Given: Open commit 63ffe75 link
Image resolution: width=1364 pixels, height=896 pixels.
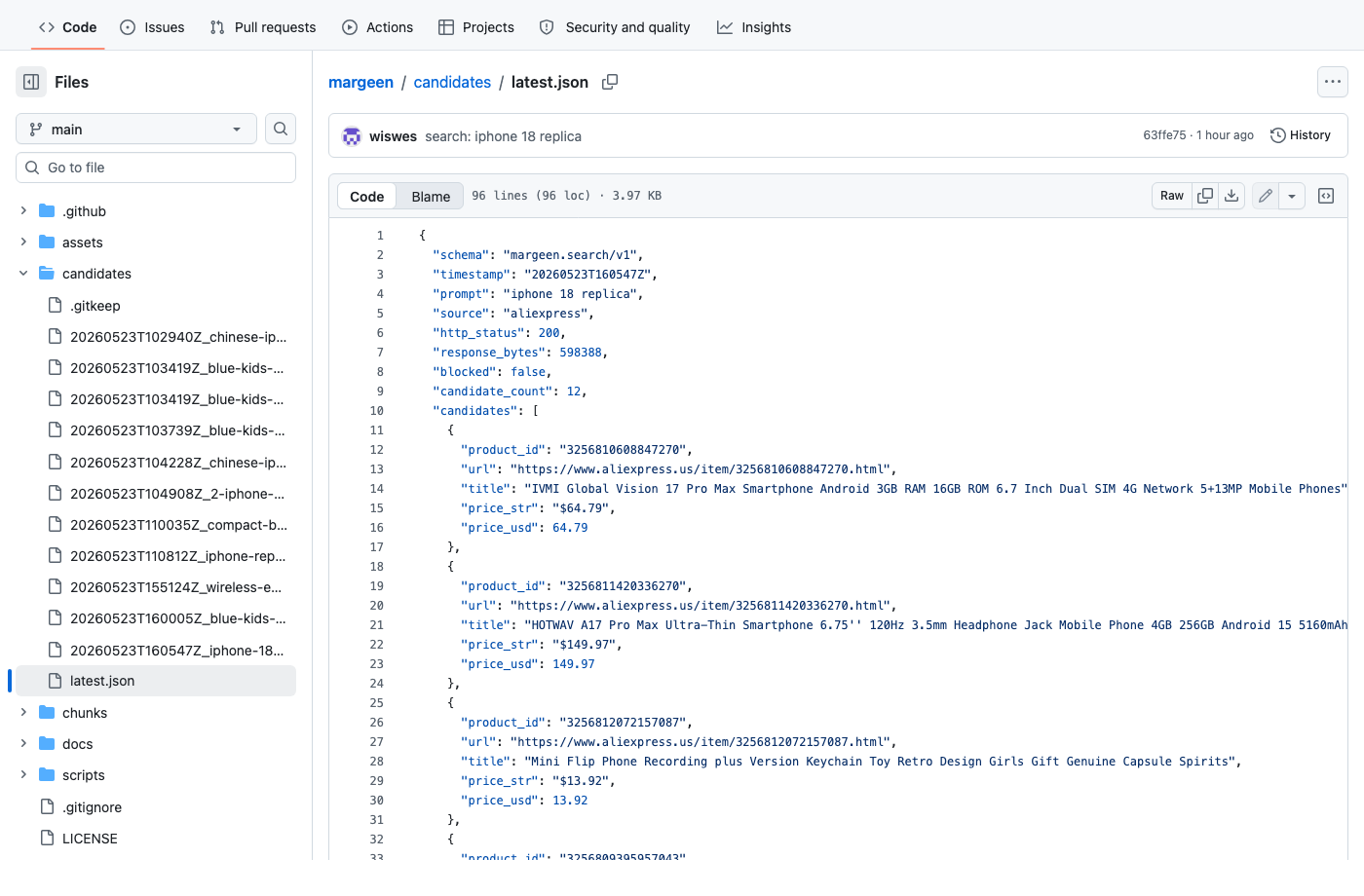Looking at the screenshot, I should [1164, 135].
